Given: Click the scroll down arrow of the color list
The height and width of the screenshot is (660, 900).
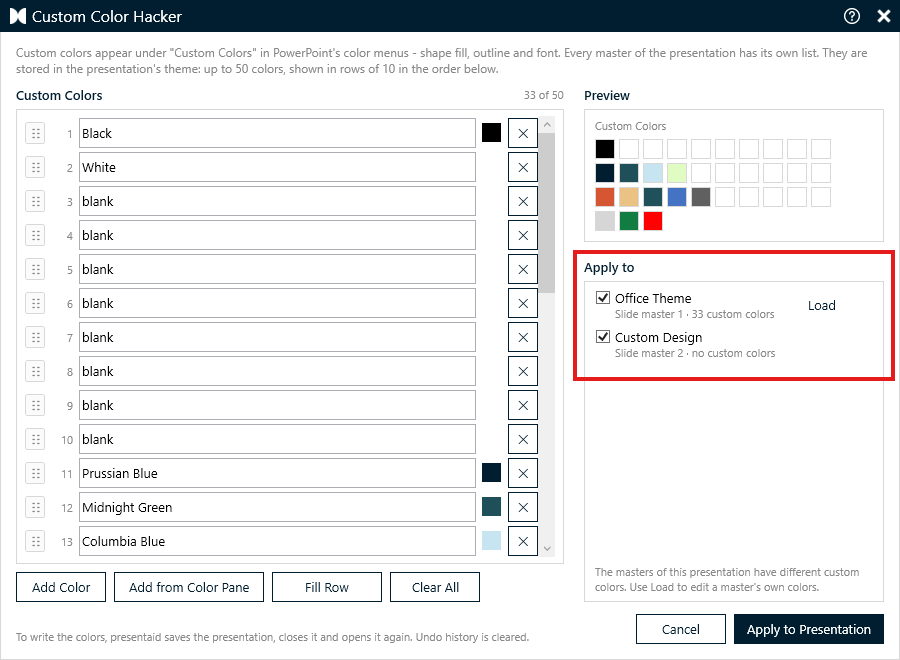Looking at the screenshot, I should (547, 549).
